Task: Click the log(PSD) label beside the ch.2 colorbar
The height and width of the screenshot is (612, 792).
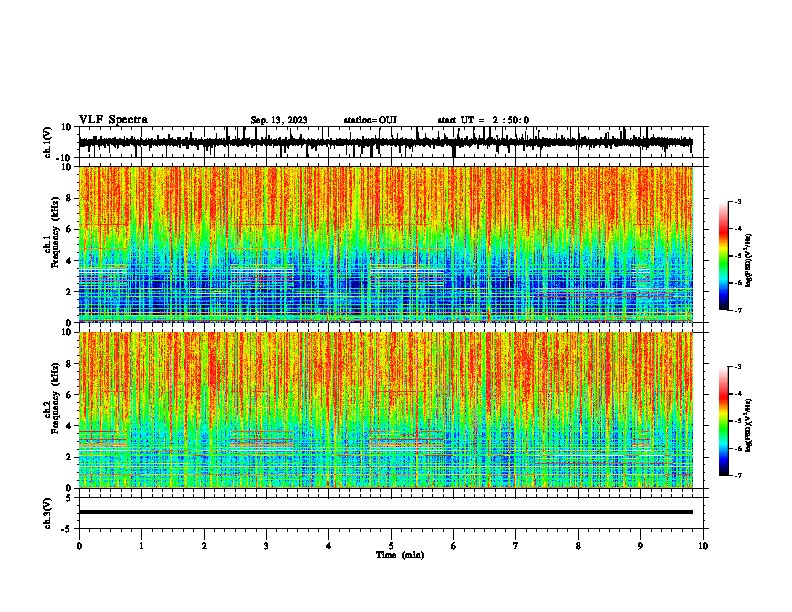Action: (749, 426)
